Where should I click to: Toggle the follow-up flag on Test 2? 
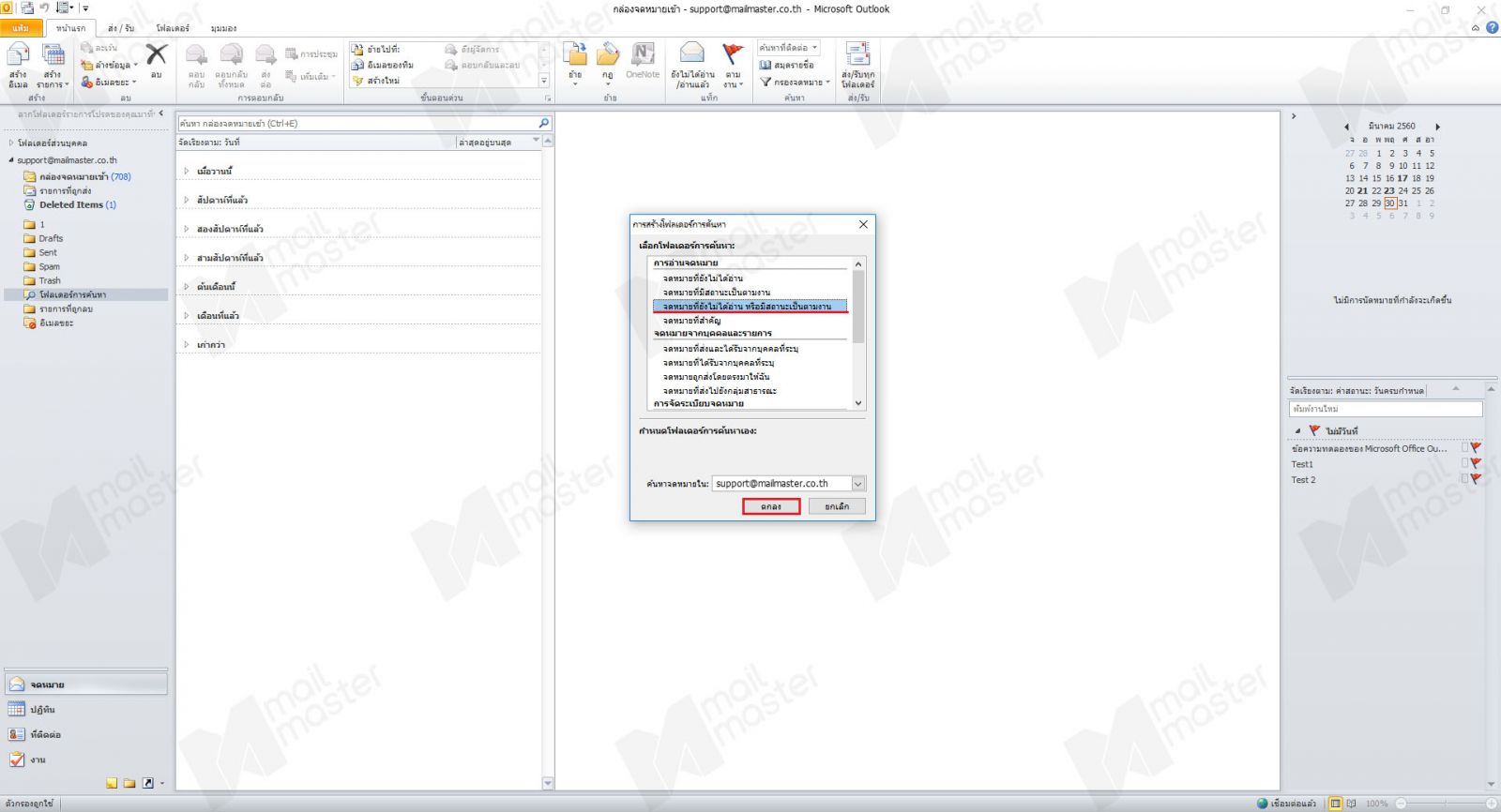1476,479
